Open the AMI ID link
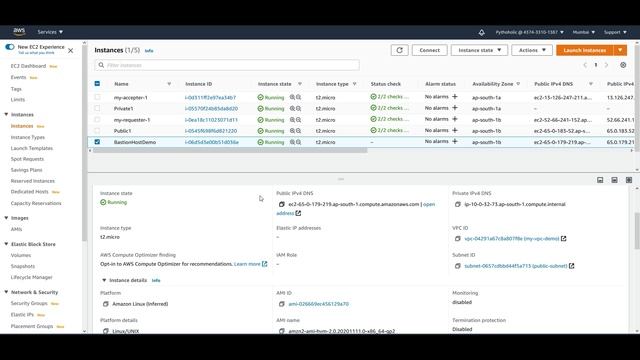Image resolution: width=640 pixels, height=360 pixels. click(318, 304)
